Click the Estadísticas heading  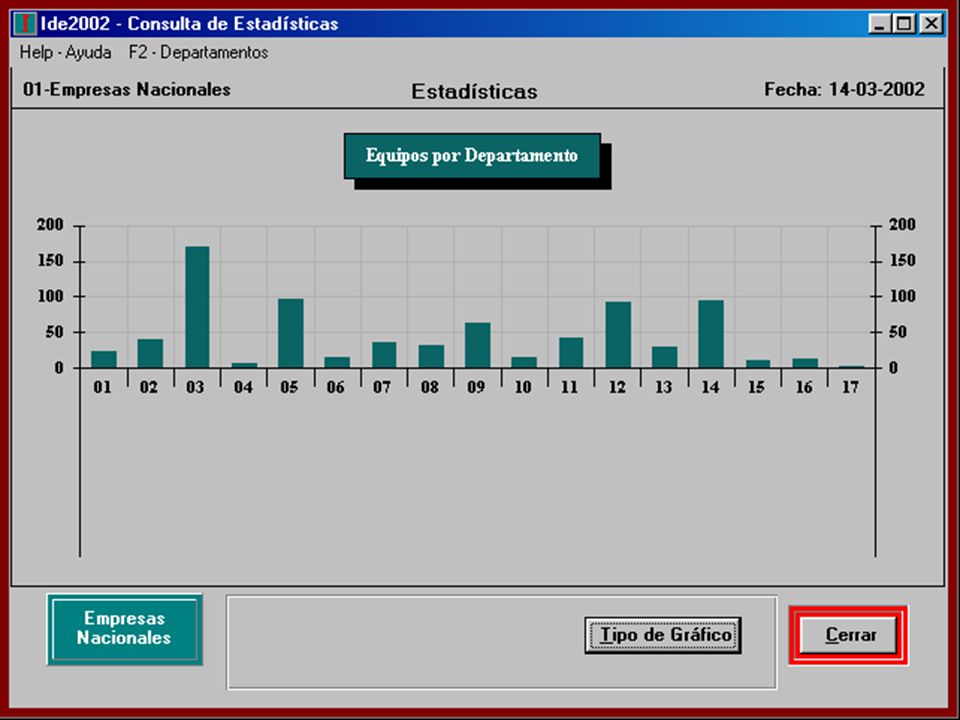pos(474,91)
